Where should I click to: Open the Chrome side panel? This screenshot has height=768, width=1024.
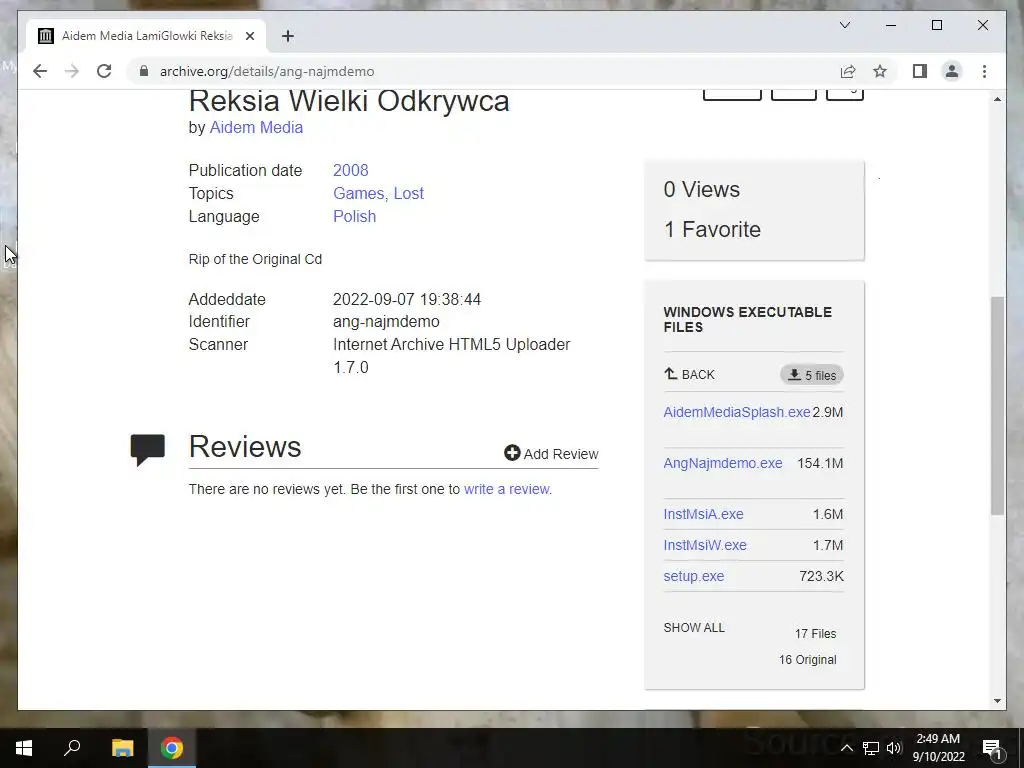[920, 71]
